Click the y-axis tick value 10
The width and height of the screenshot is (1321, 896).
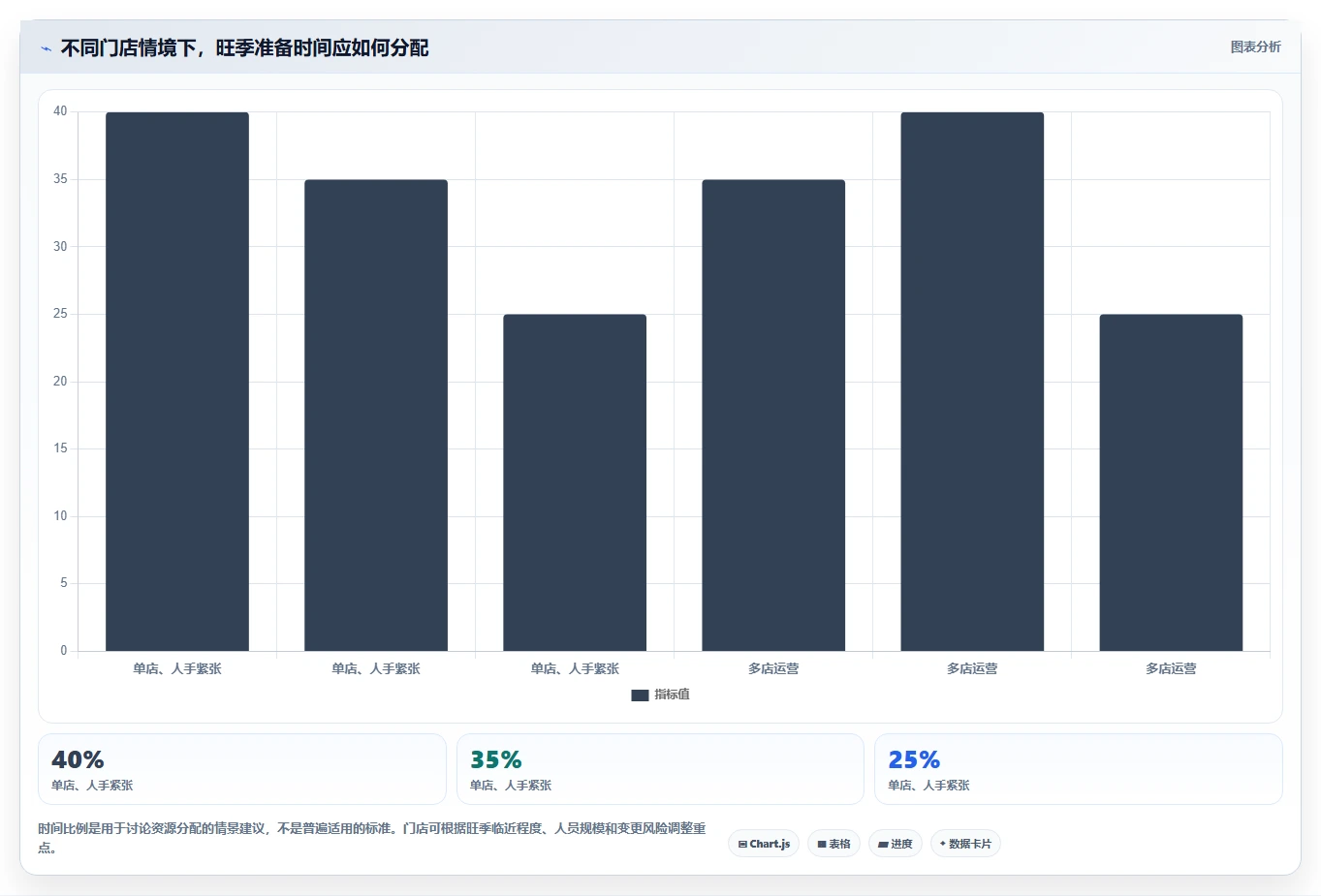pos(60,515)
